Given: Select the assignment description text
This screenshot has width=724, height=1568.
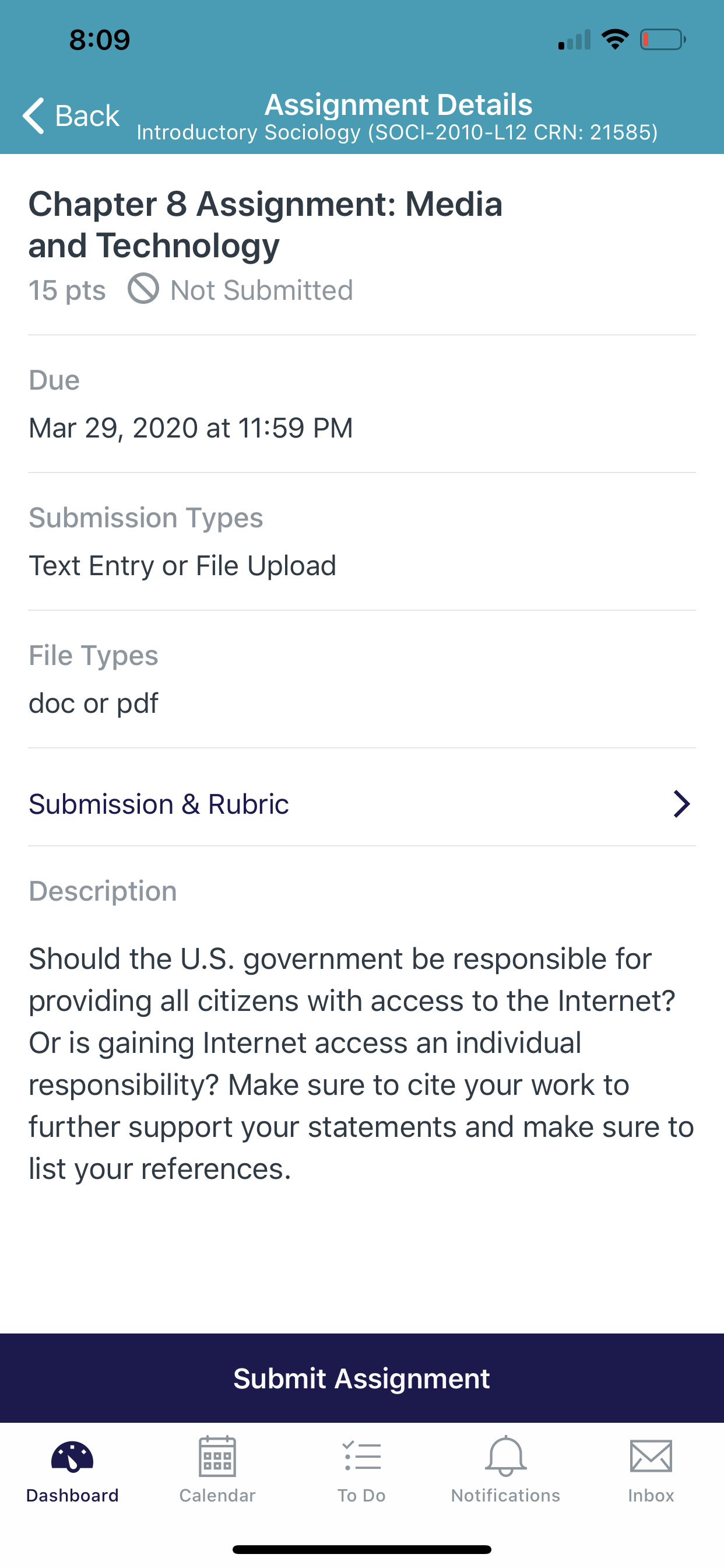Looking at the screenshot, I should tap(361, 1063).
